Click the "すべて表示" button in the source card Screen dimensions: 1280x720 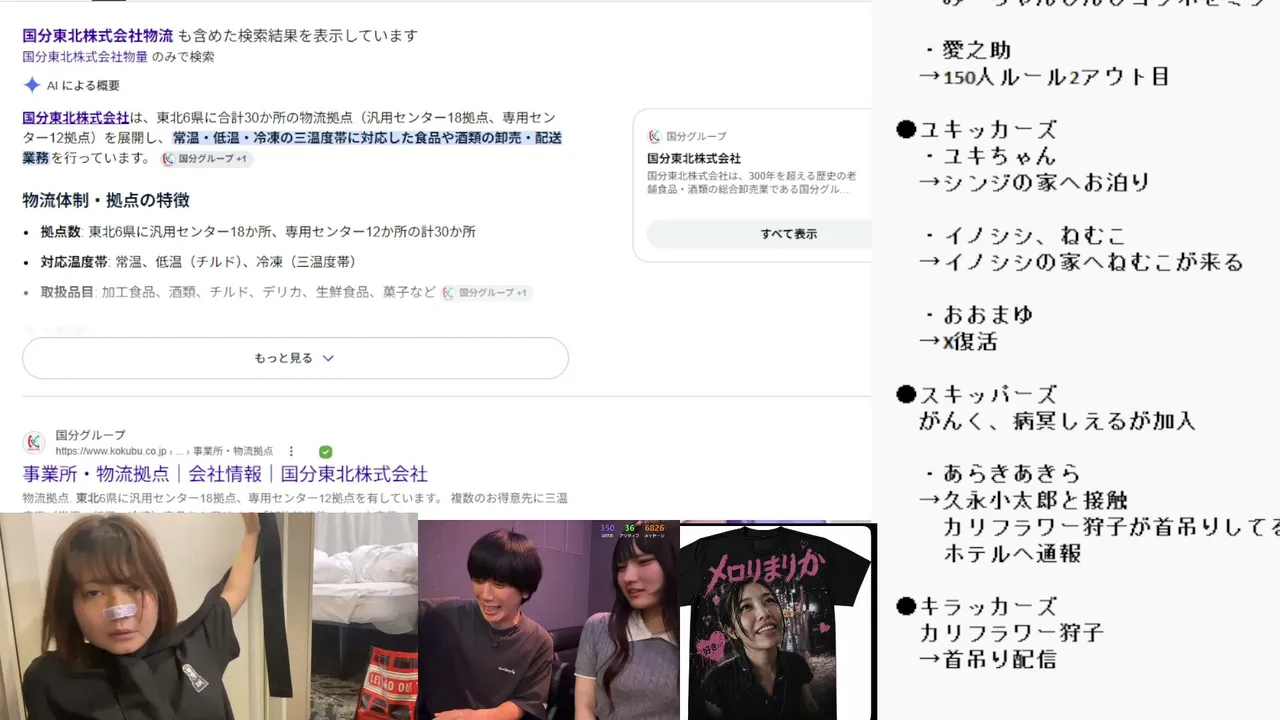(789, 234)
